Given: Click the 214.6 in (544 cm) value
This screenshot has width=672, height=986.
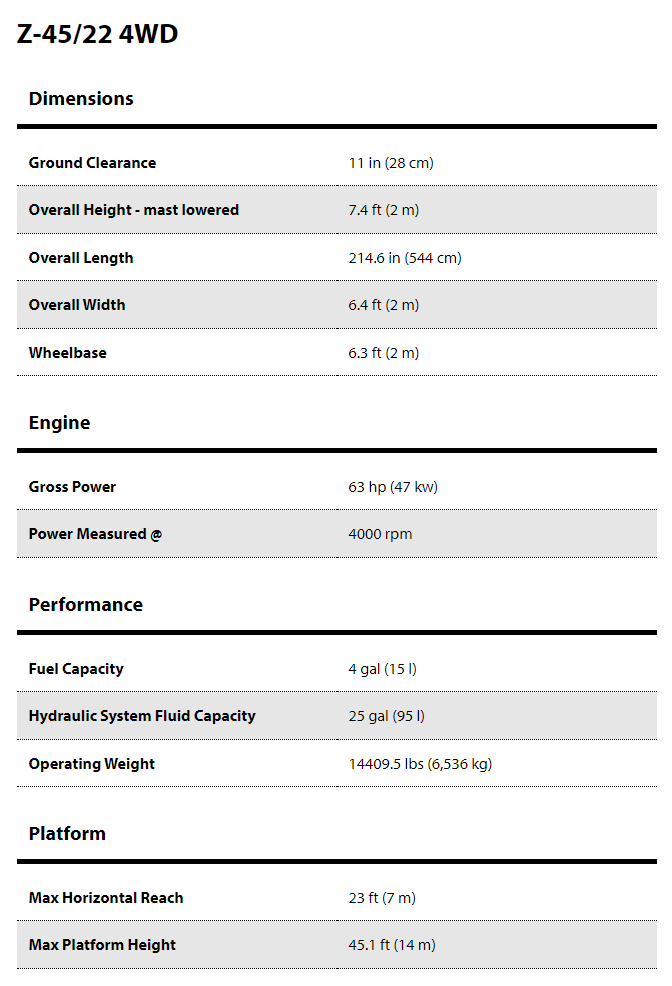Looking at the screenshot, I should coord(405,258).
